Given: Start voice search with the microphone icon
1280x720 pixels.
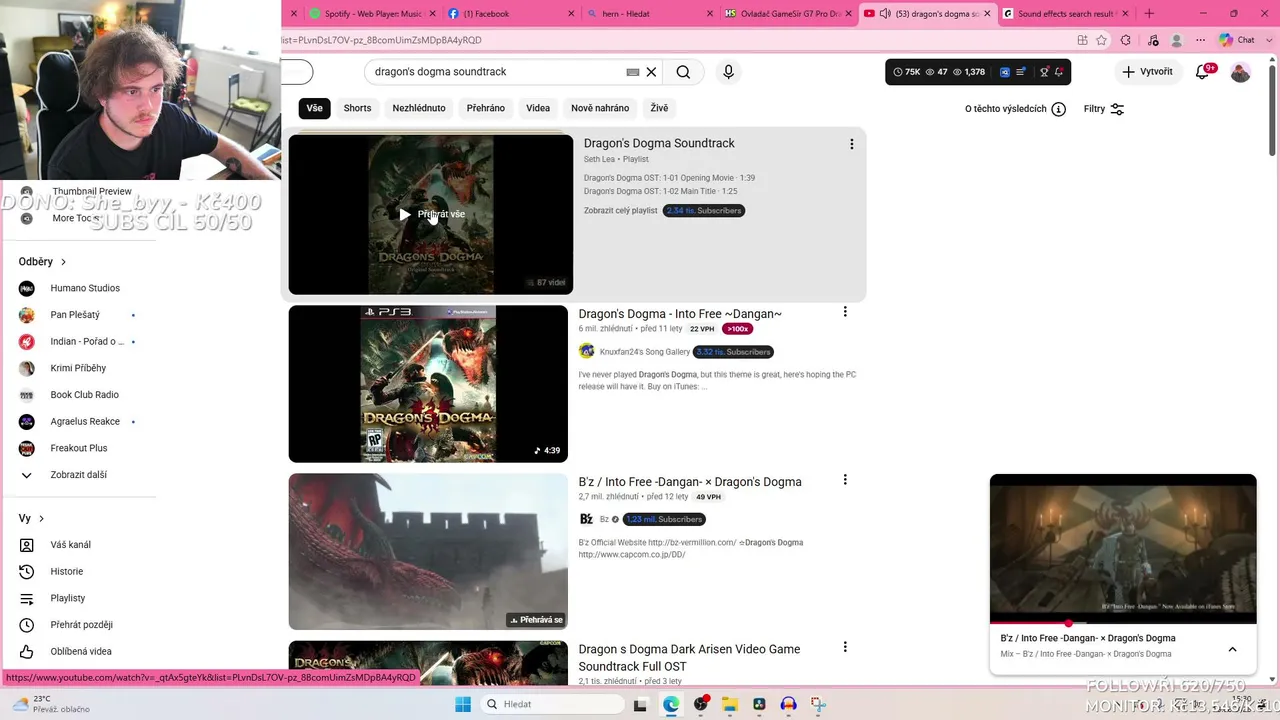Looking at the screenshot, I should (x=728, y=72).
